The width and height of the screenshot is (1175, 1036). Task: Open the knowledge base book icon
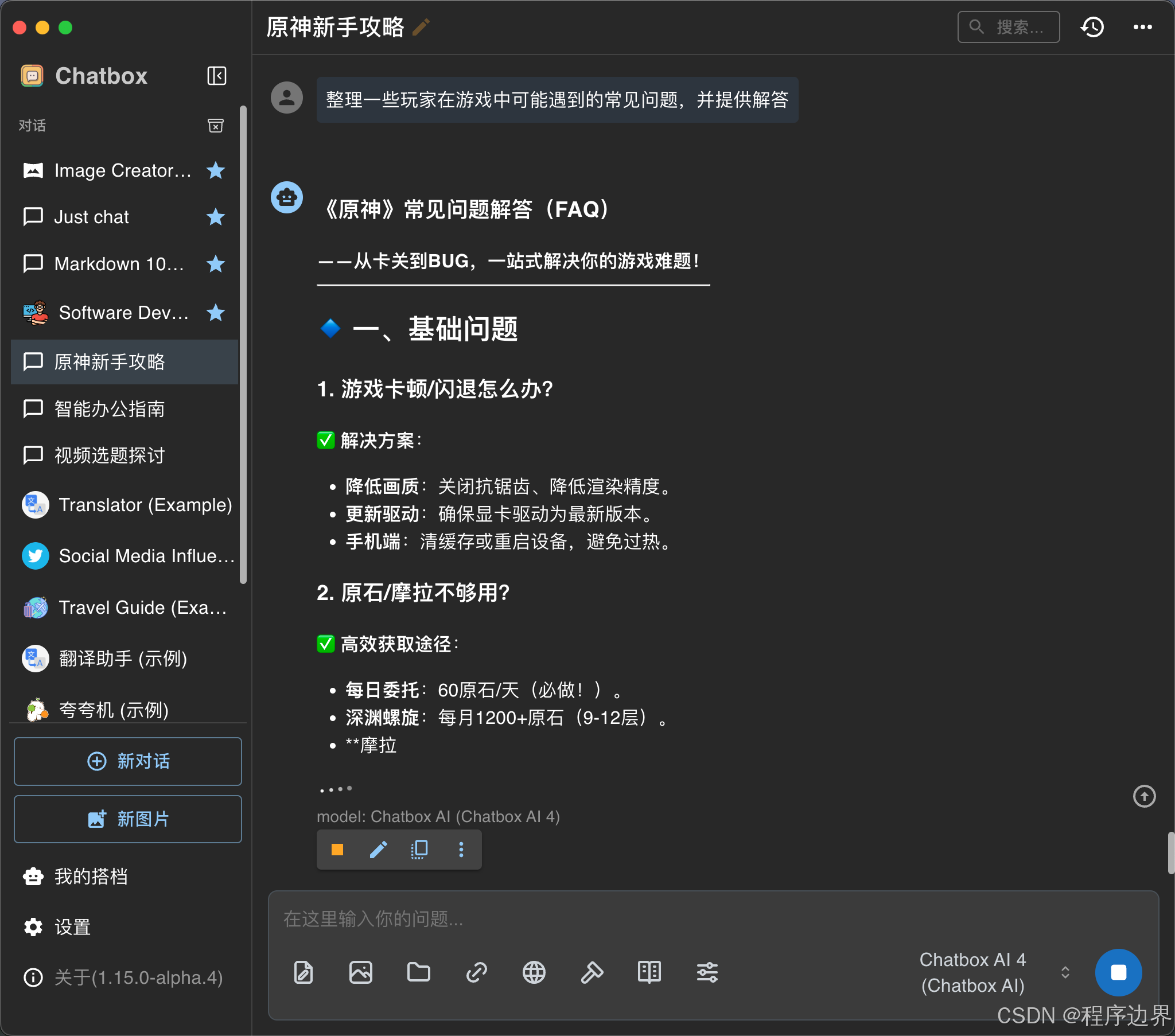click(x=649, y=972)
